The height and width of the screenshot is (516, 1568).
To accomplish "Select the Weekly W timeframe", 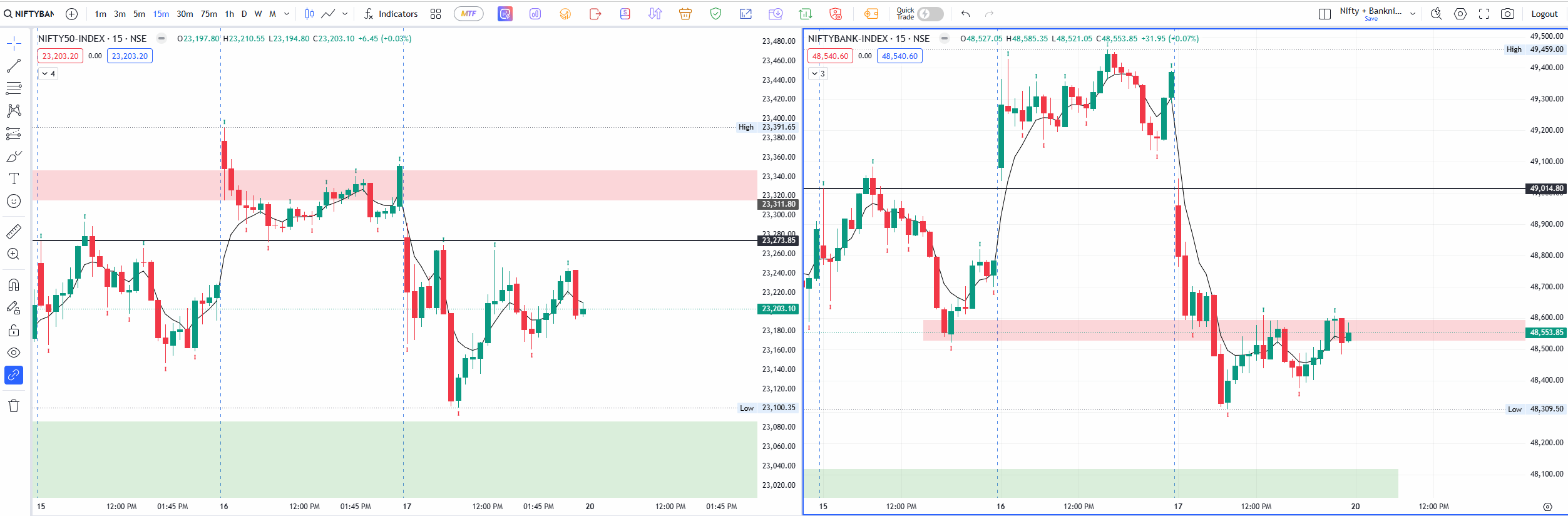I will 258,14.
